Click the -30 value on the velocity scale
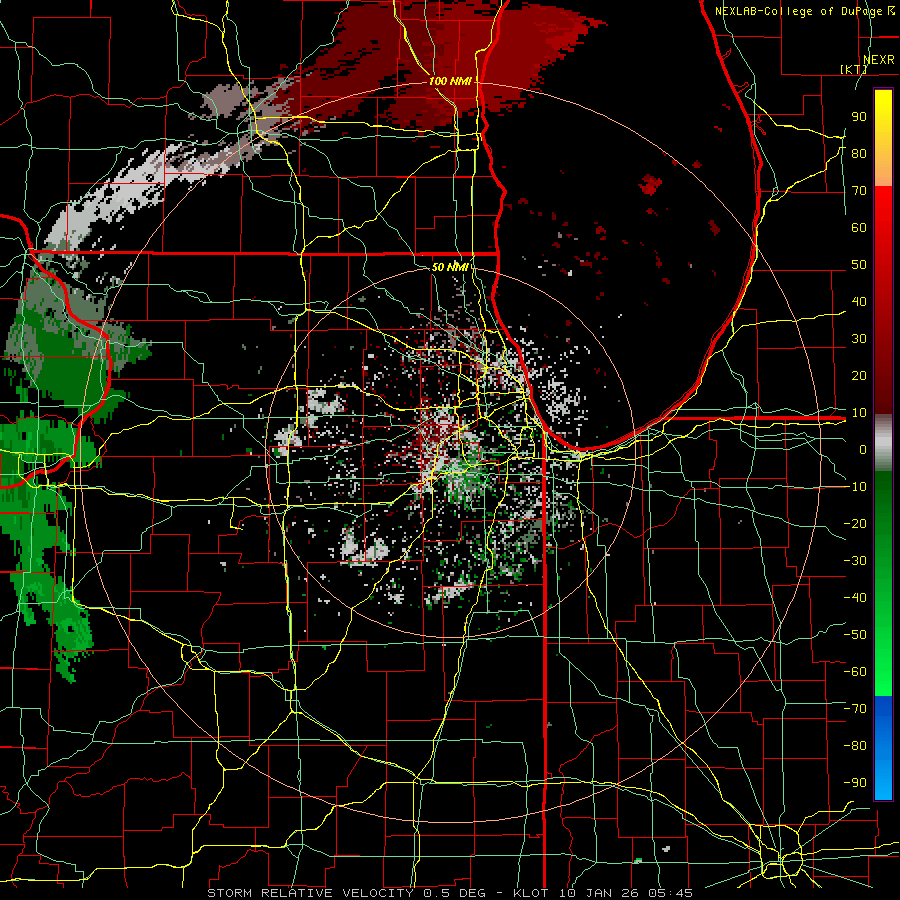The image size is (900, 900). 855,561
